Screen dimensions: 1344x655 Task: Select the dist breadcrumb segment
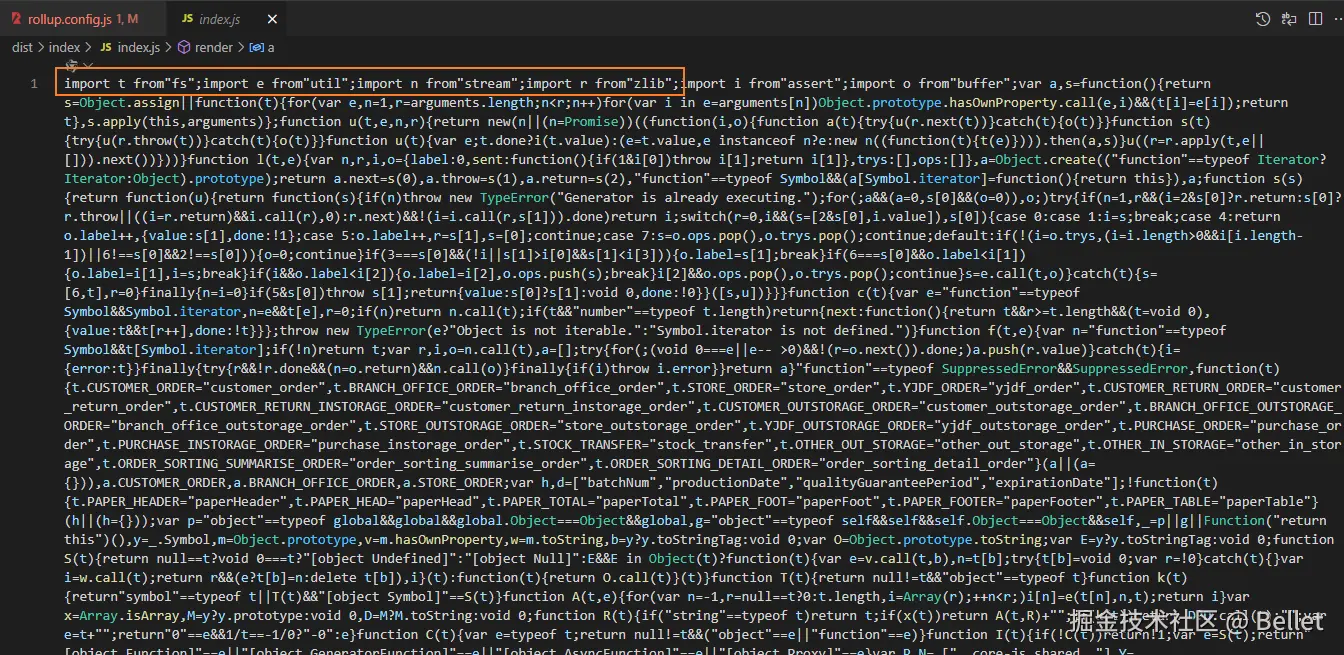22,47
